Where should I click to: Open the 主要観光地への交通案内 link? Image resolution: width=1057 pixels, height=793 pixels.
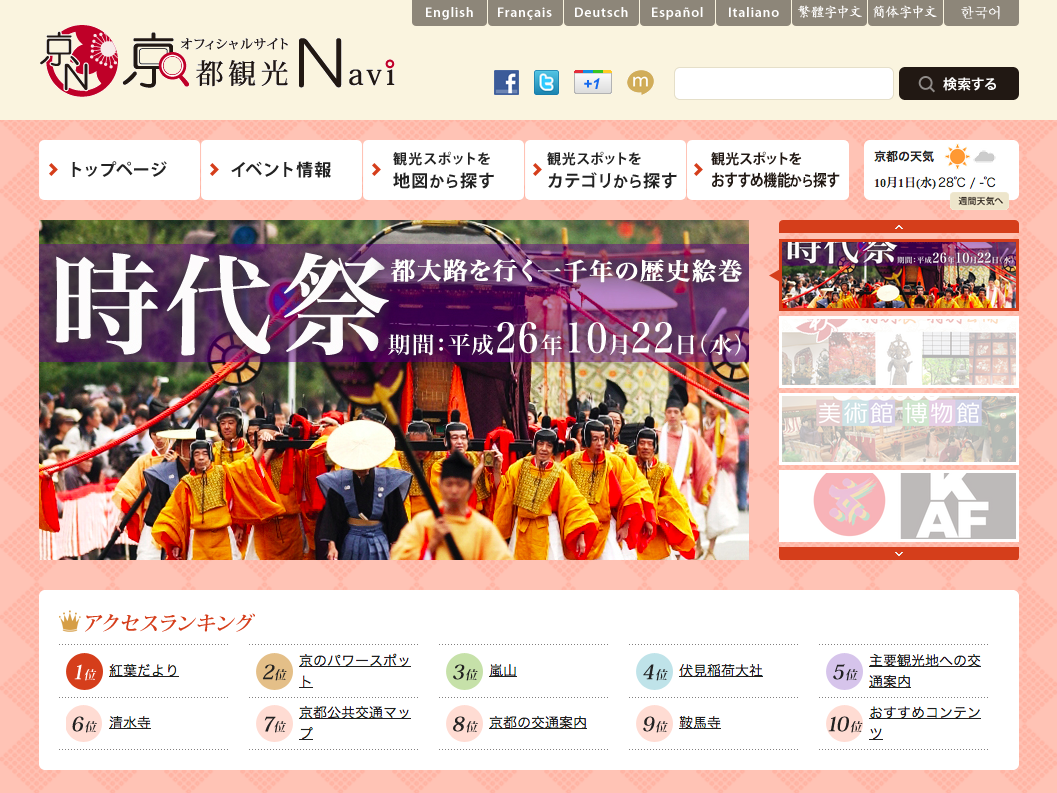925,671
